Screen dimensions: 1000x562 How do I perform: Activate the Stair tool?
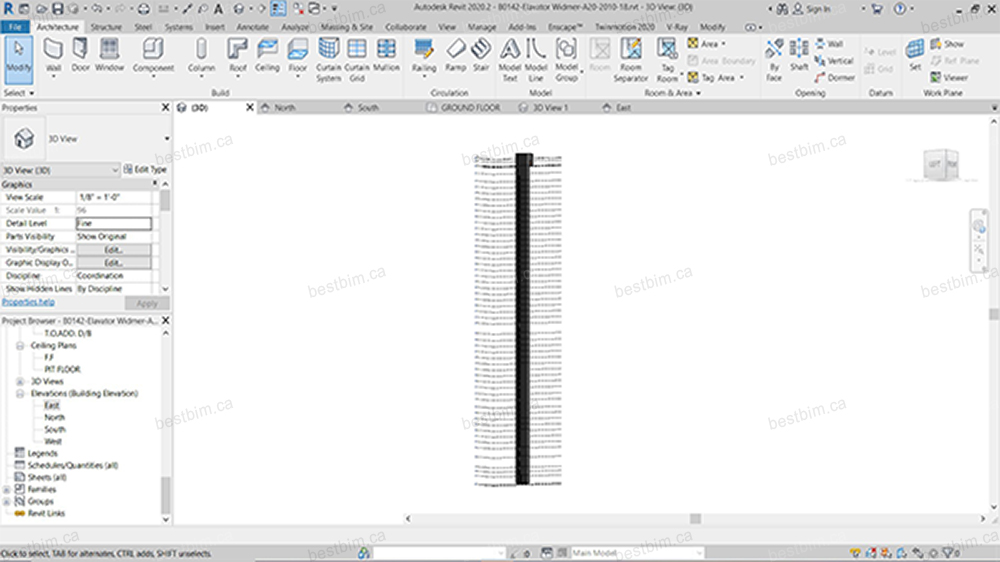coord(481,53)
